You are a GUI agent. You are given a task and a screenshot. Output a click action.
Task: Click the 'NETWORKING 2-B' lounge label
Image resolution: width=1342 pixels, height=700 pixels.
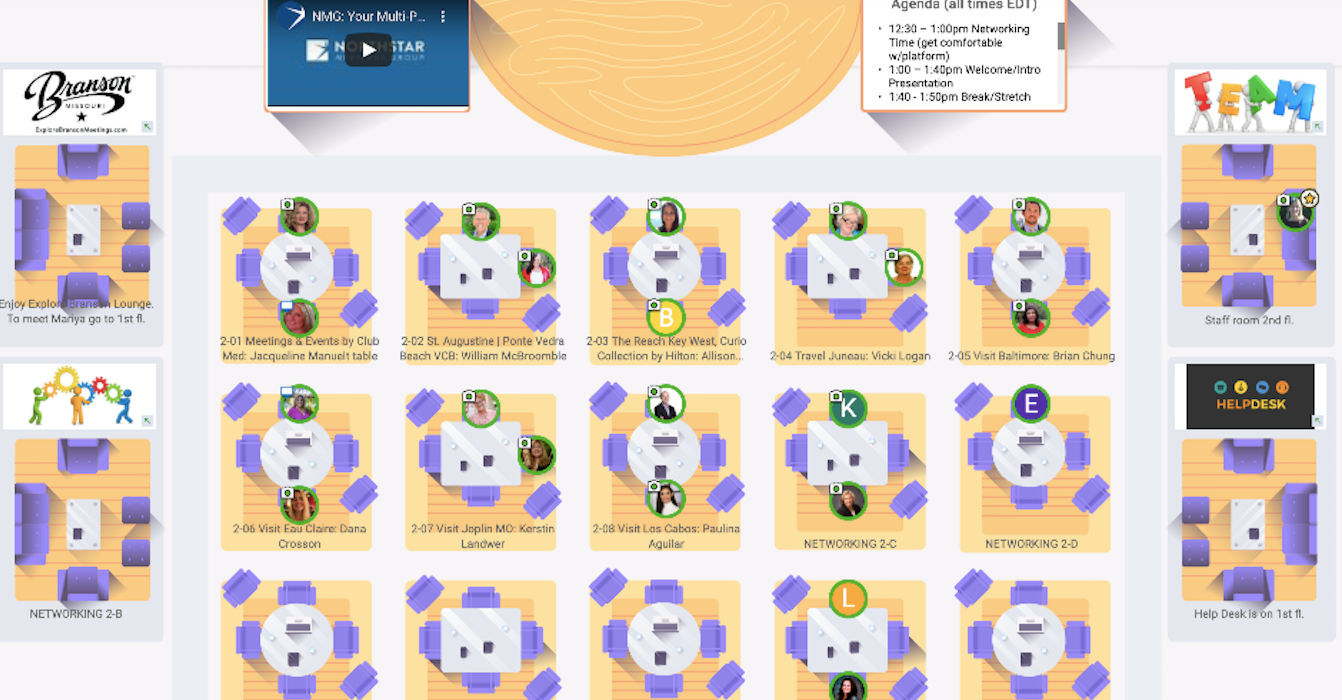click(76, 614)
